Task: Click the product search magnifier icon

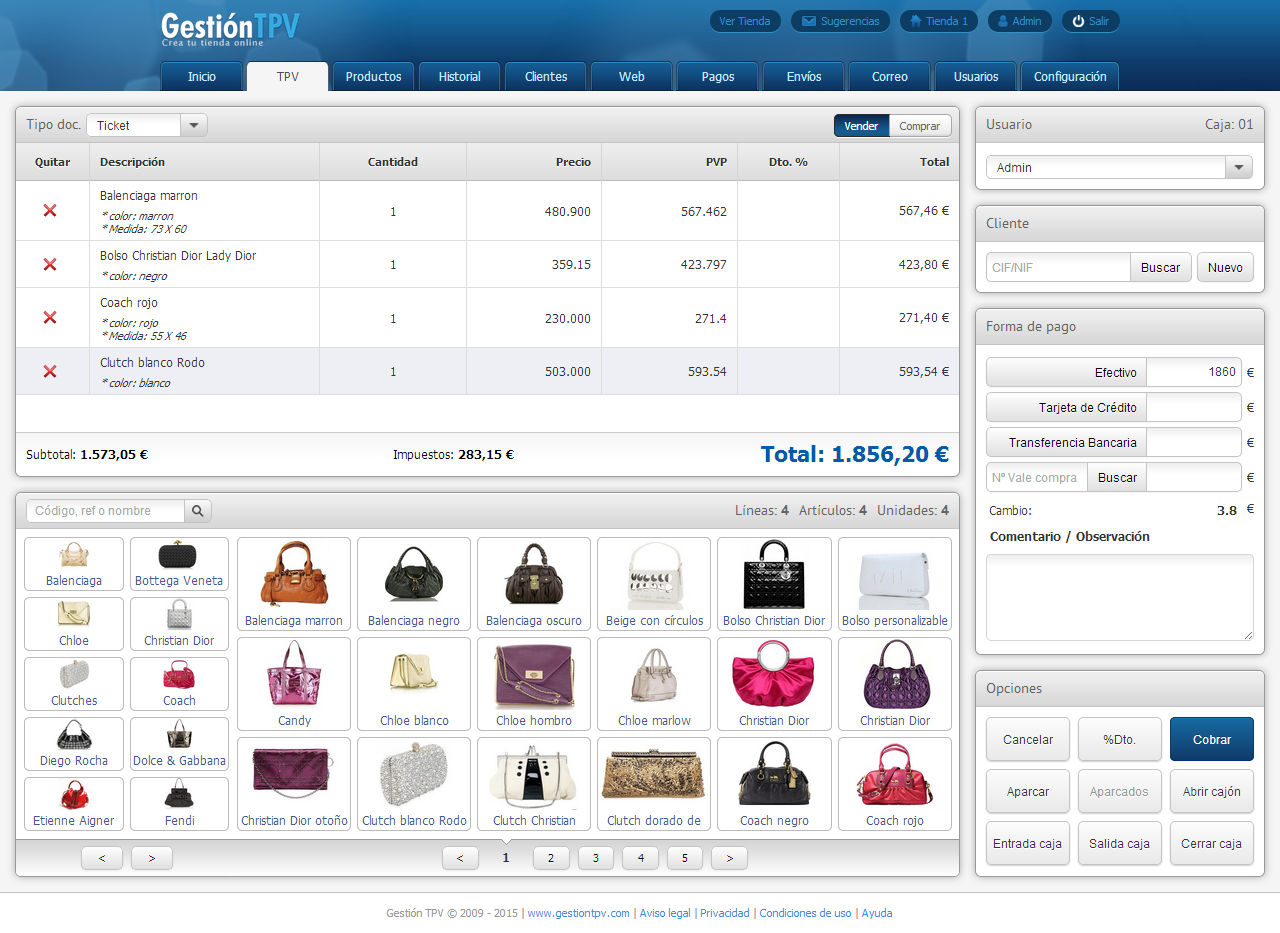Action: click(198, 511)
